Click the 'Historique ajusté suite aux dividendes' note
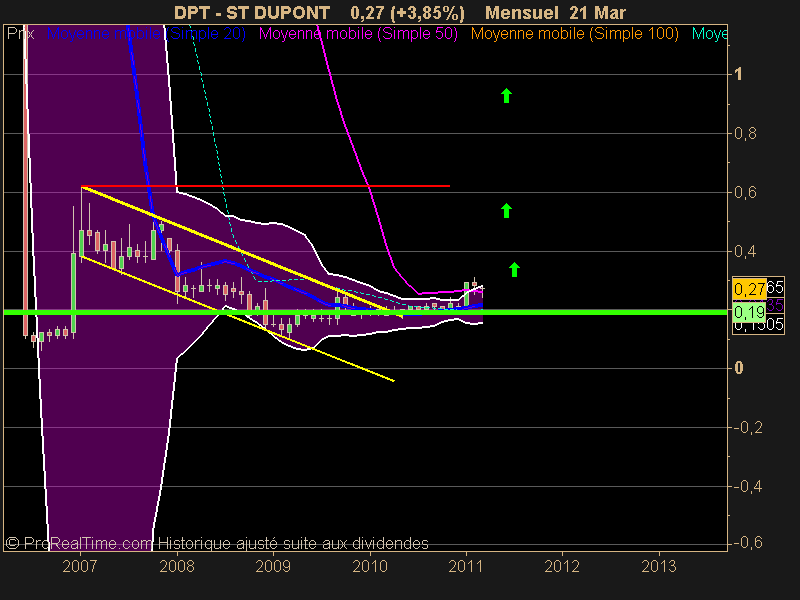The width and height of the screenshot is (800, 600). [x=293, y=543]
